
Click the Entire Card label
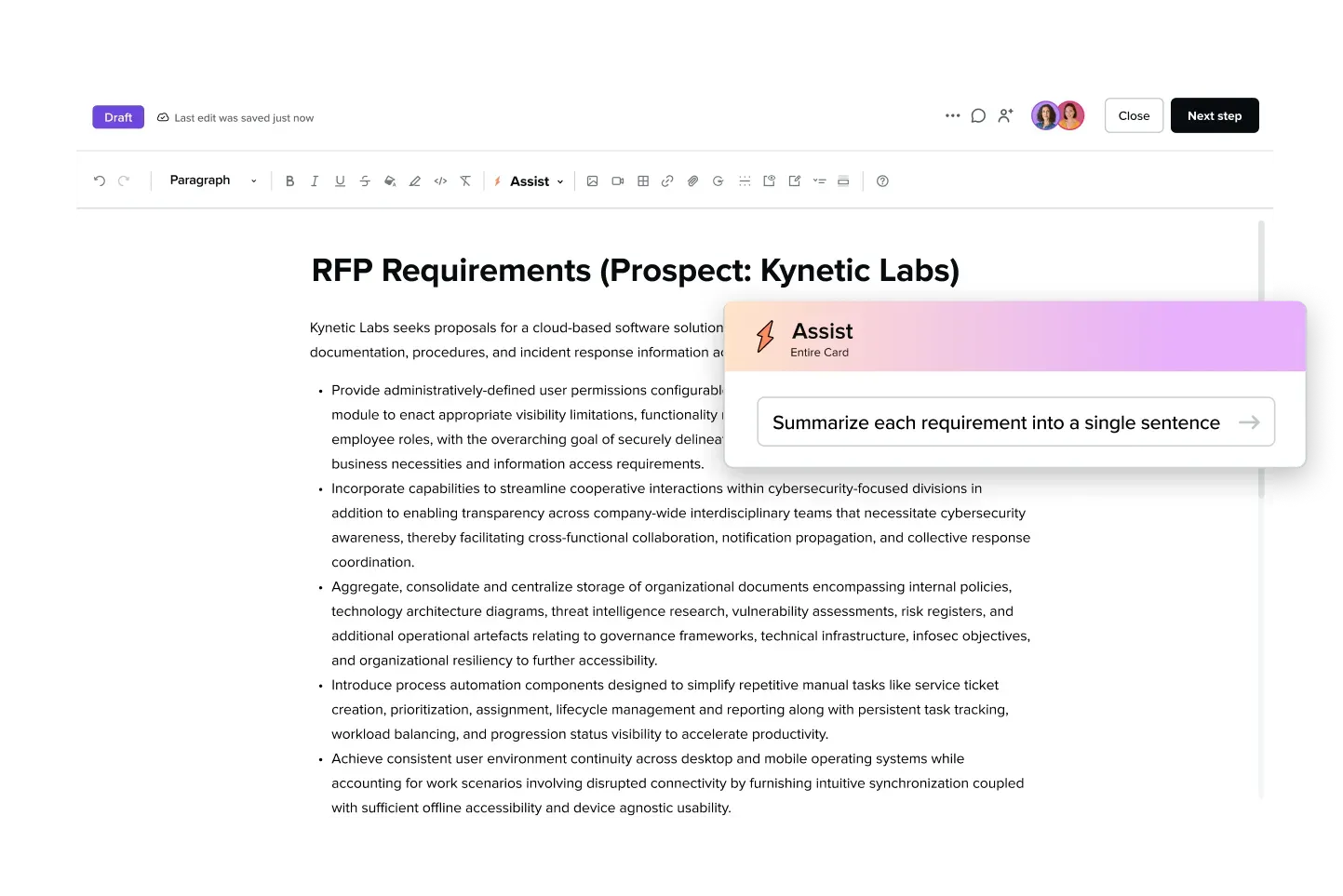[819, 353]
